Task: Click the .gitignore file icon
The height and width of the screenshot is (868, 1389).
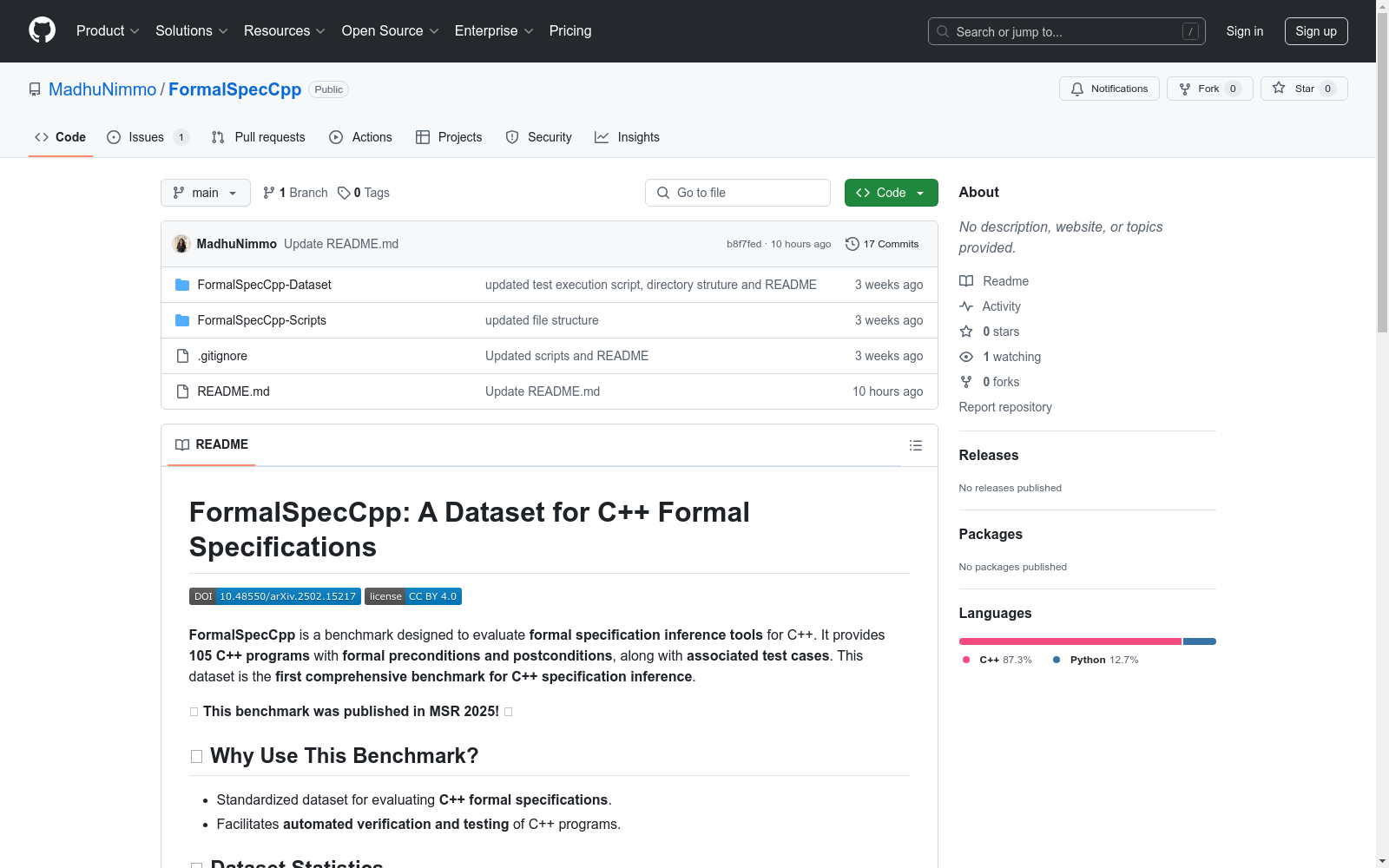Action: (182, 356)
